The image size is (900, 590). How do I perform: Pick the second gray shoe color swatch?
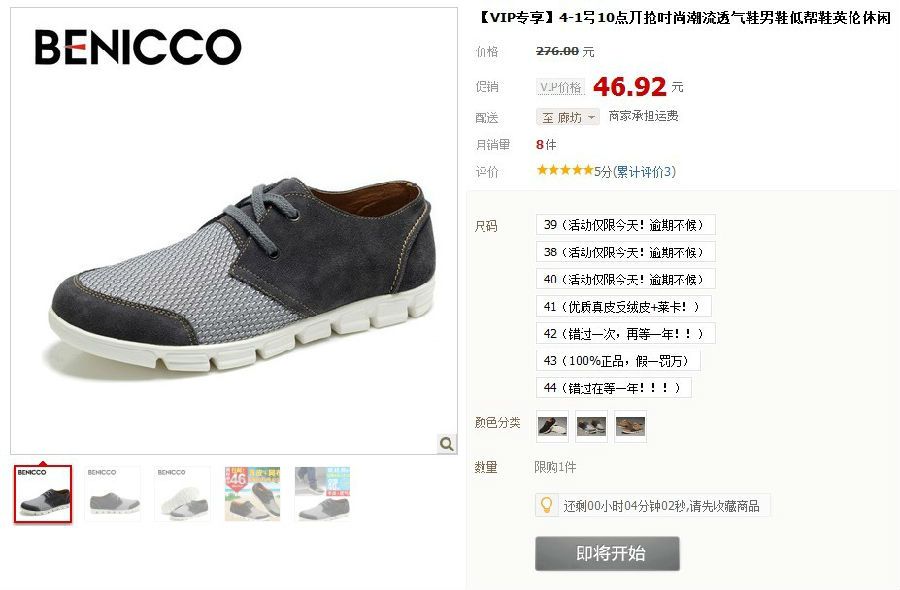[591, 426]
